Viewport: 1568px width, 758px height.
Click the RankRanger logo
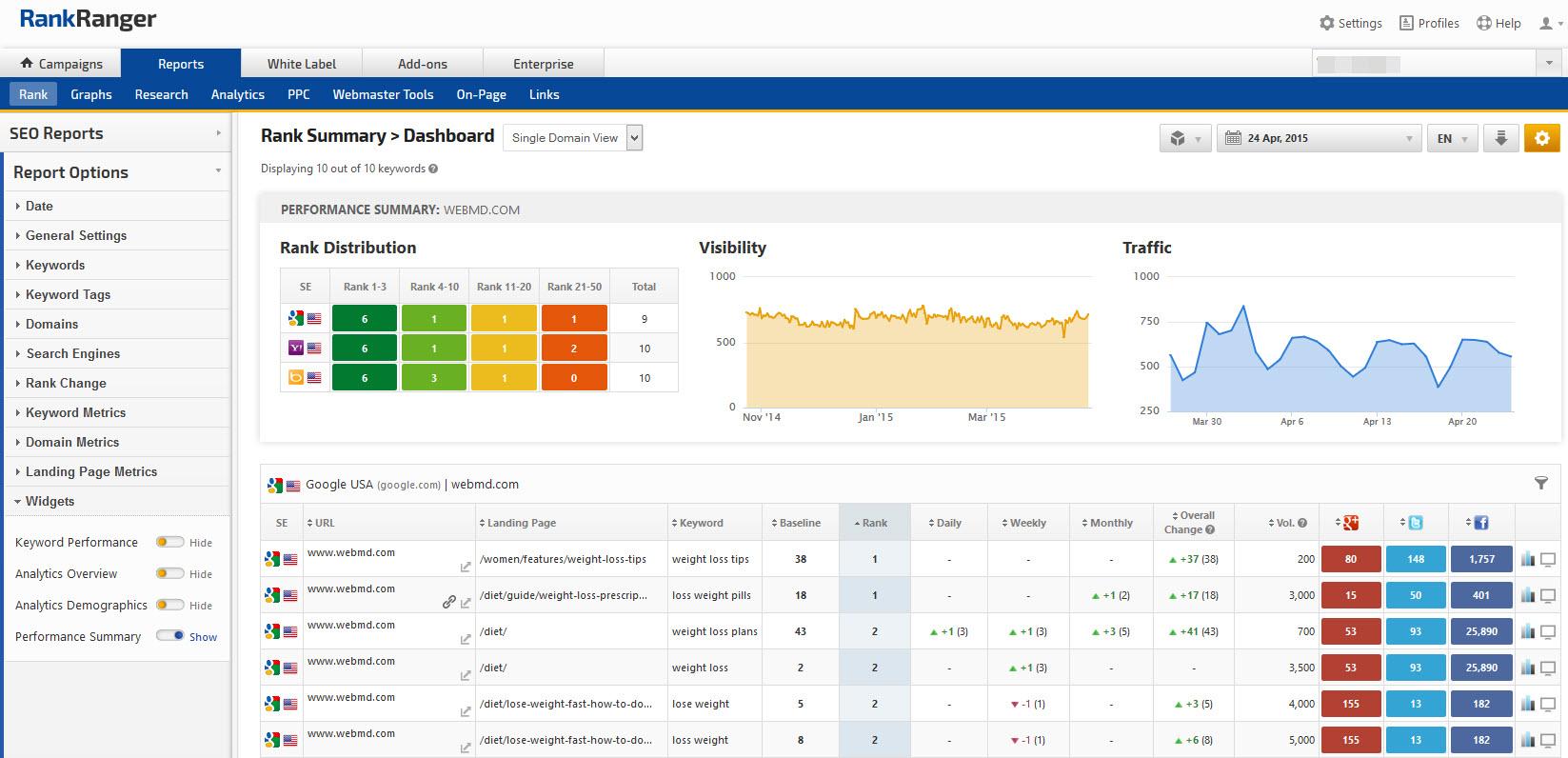pyautogui.click(x=88, y=19)
